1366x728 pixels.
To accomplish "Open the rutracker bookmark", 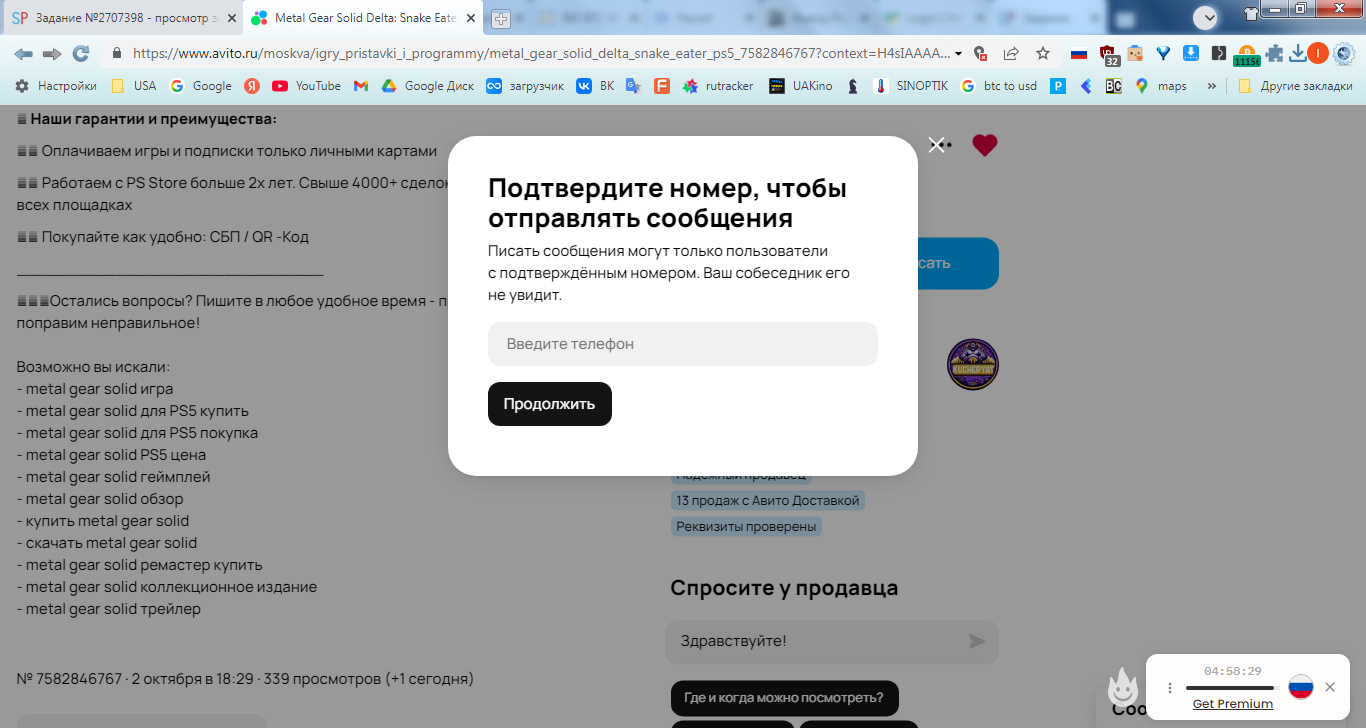I will 718,86.
